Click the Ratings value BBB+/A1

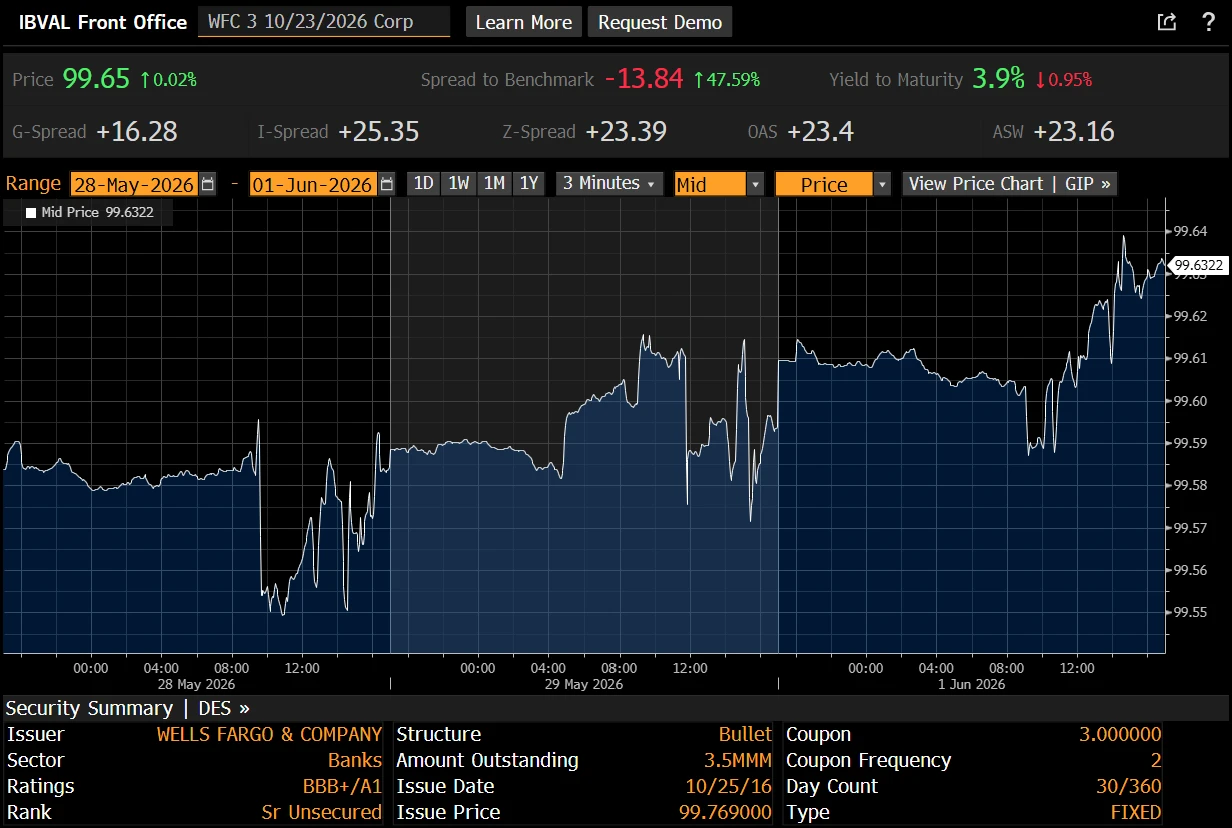tap(342, 786)
